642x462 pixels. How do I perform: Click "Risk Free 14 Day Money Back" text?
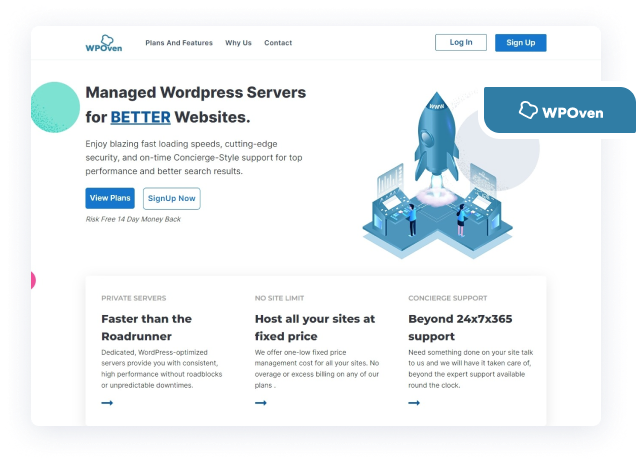(133, 219)
